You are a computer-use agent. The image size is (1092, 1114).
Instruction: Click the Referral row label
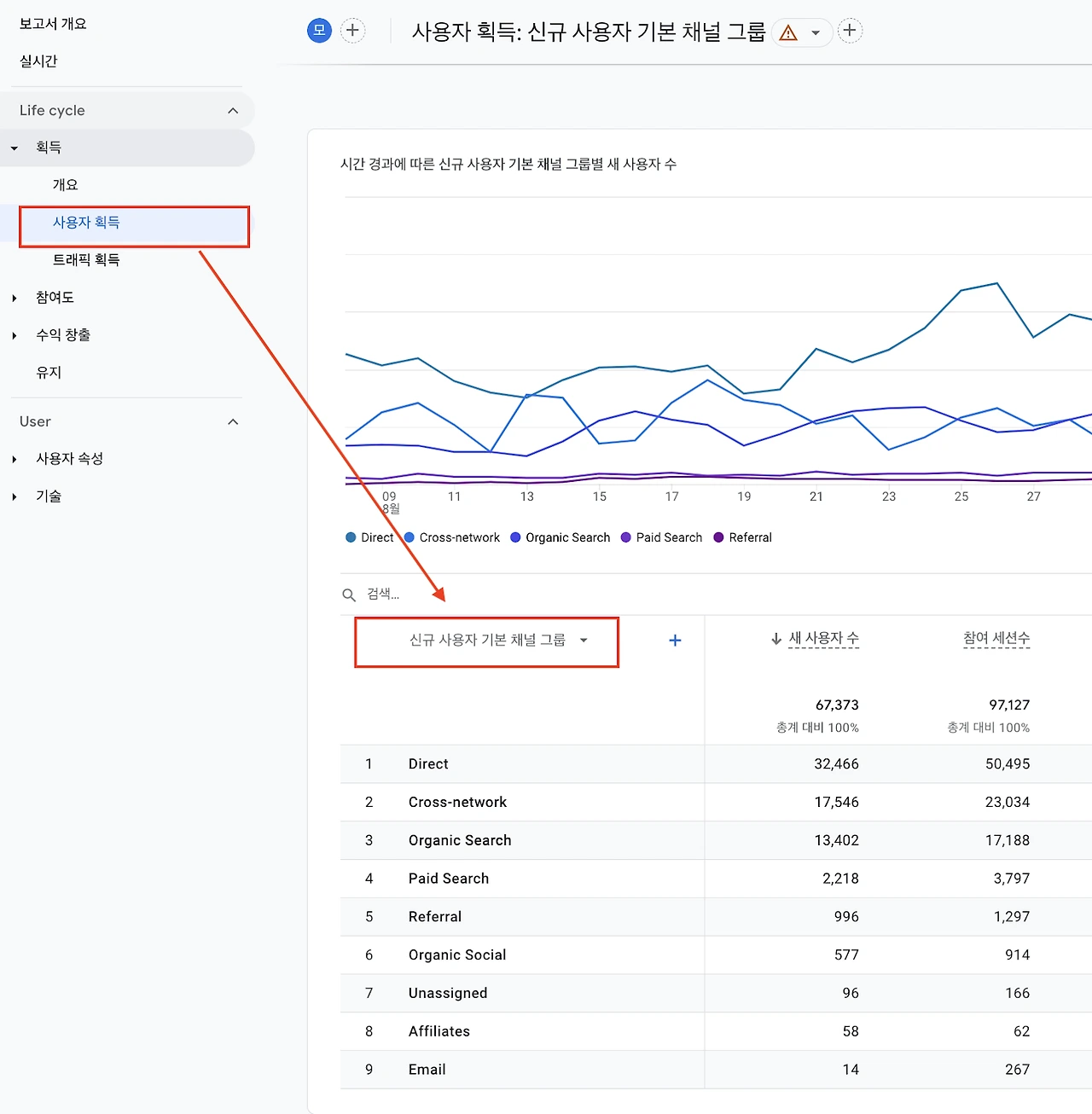435,917
